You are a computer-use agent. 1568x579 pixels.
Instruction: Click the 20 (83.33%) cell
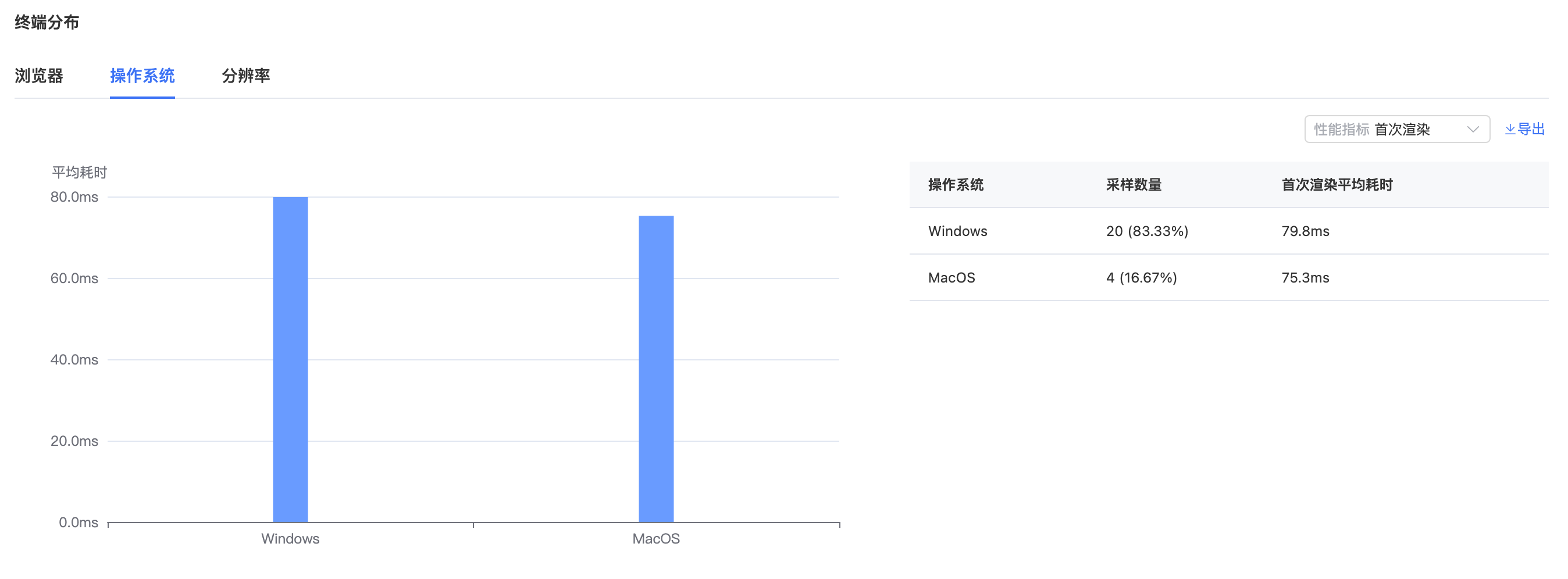tap(1147, 231)
